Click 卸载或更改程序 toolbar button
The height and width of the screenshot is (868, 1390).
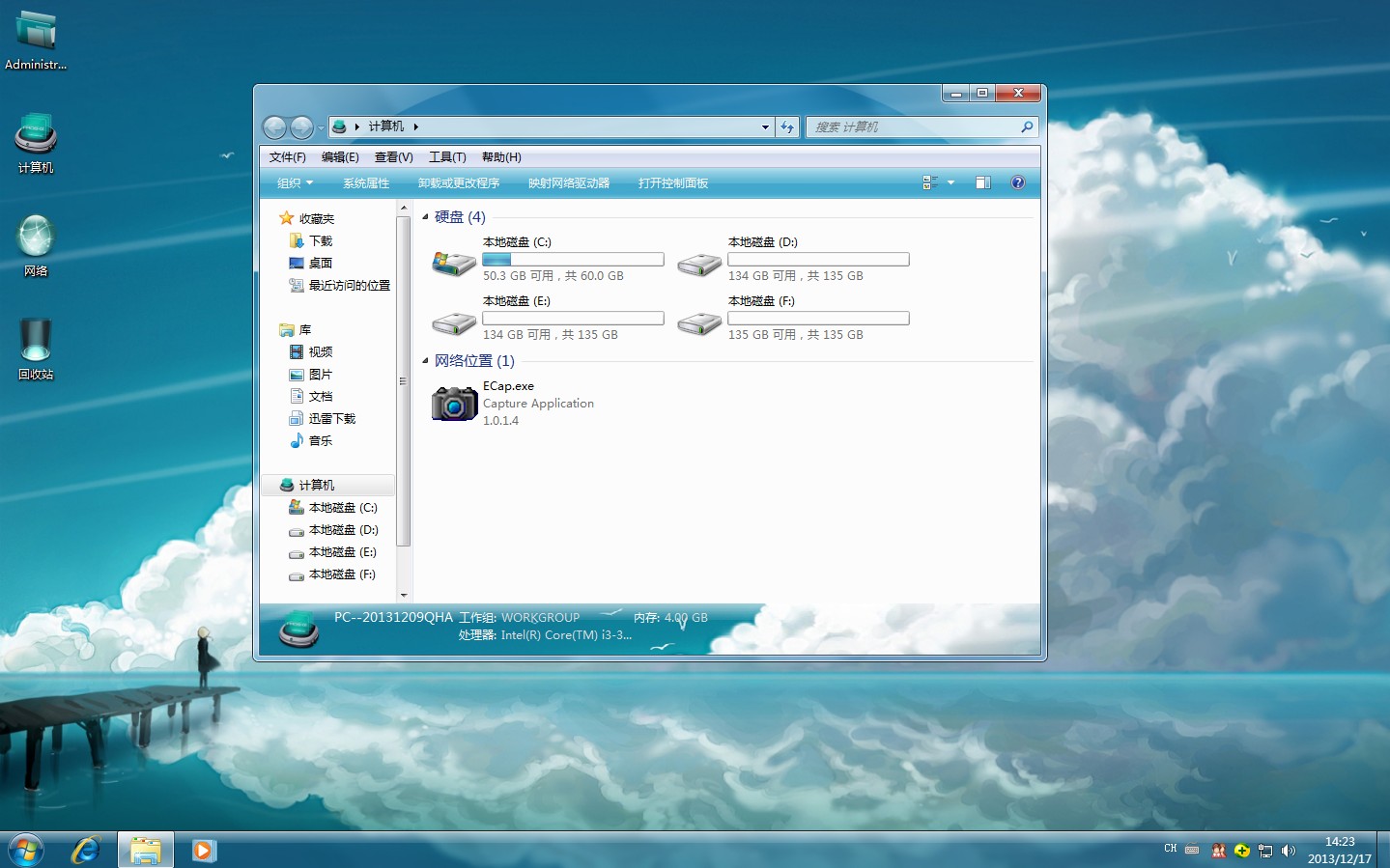coord(459,182)
